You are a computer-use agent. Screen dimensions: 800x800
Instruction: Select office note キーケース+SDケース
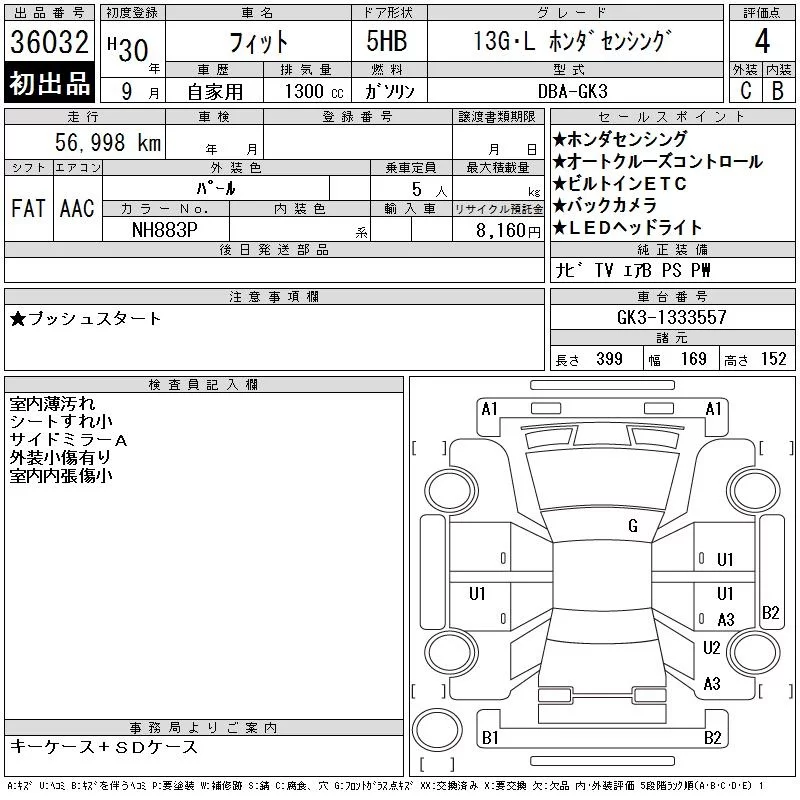[104, 746]
